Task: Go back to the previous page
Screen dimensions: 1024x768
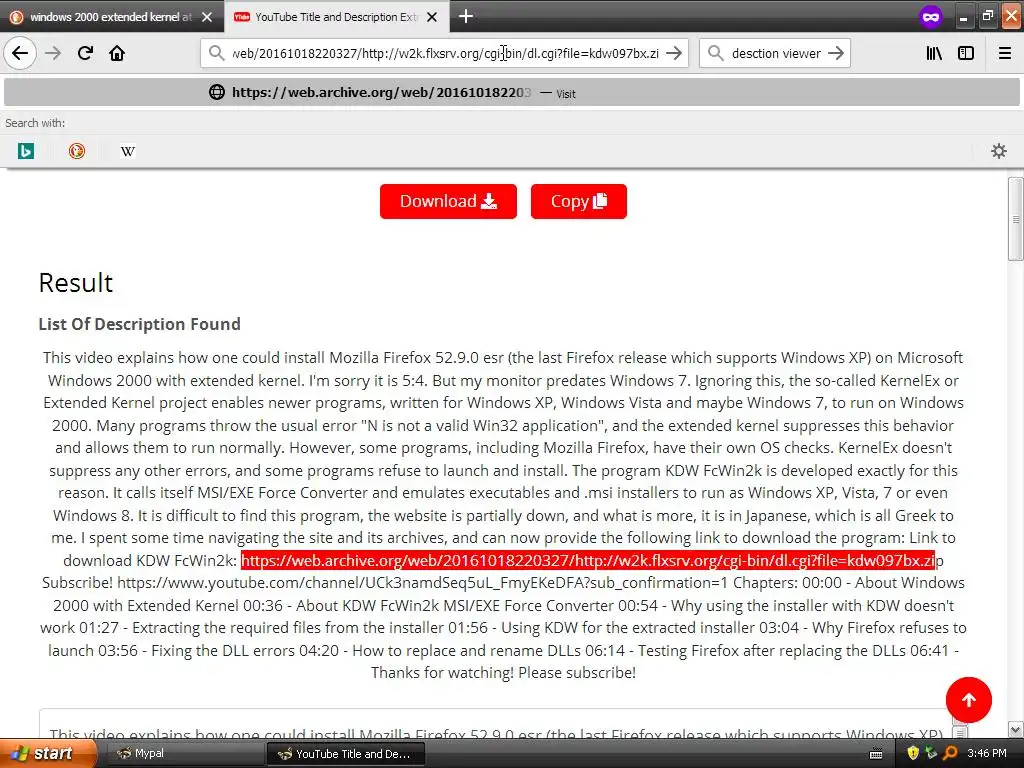Action: click(x=20, y=53)
